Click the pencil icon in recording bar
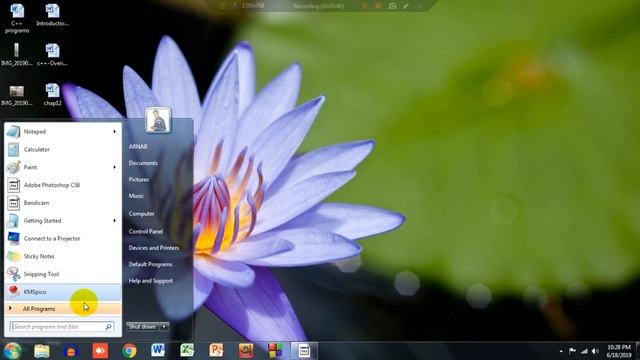 (x=406, y=6)
